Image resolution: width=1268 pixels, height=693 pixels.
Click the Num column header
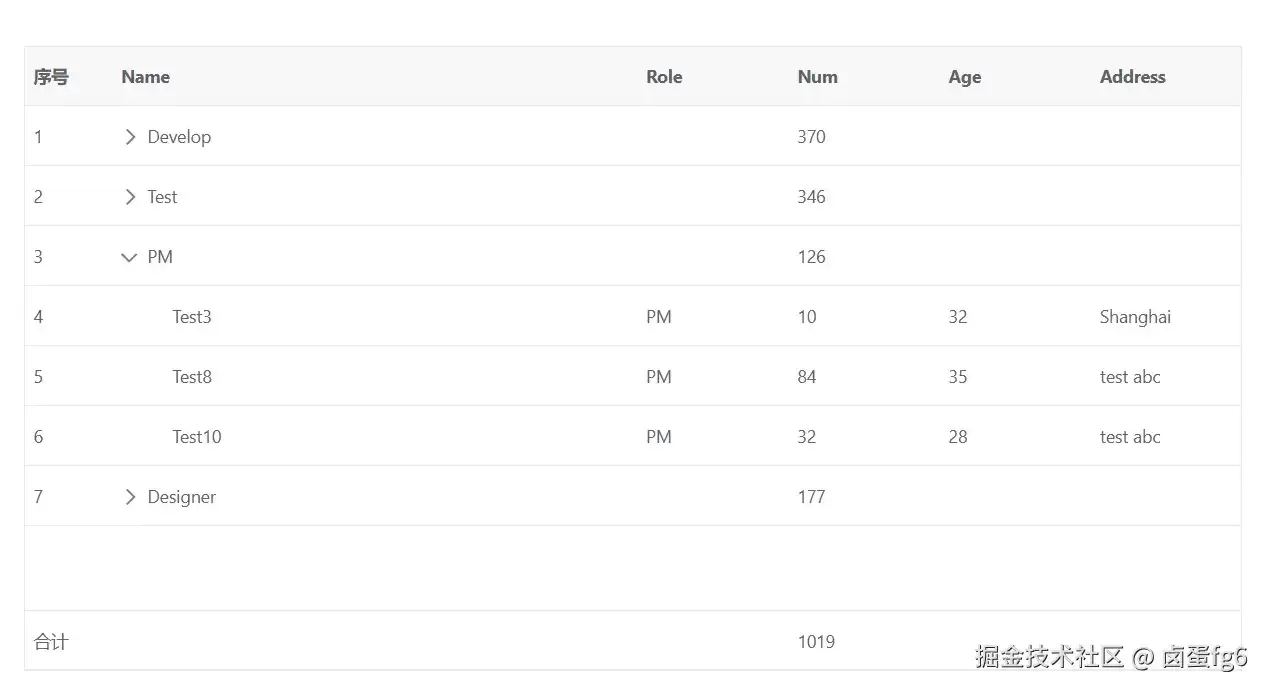coord(818,77)
